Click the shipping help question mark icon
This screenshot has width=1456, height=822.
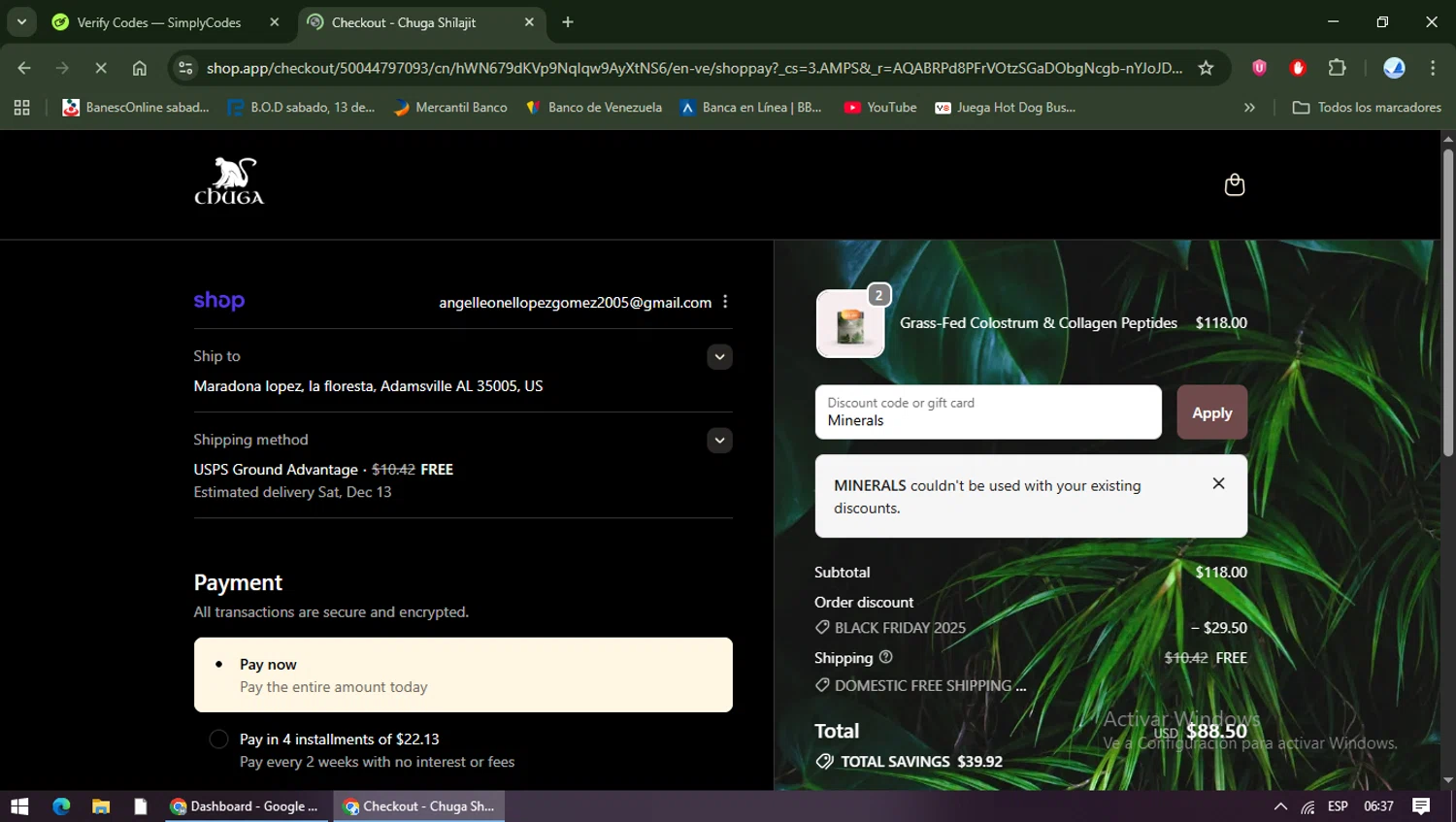pyautogui.click(x=885, y=657)
